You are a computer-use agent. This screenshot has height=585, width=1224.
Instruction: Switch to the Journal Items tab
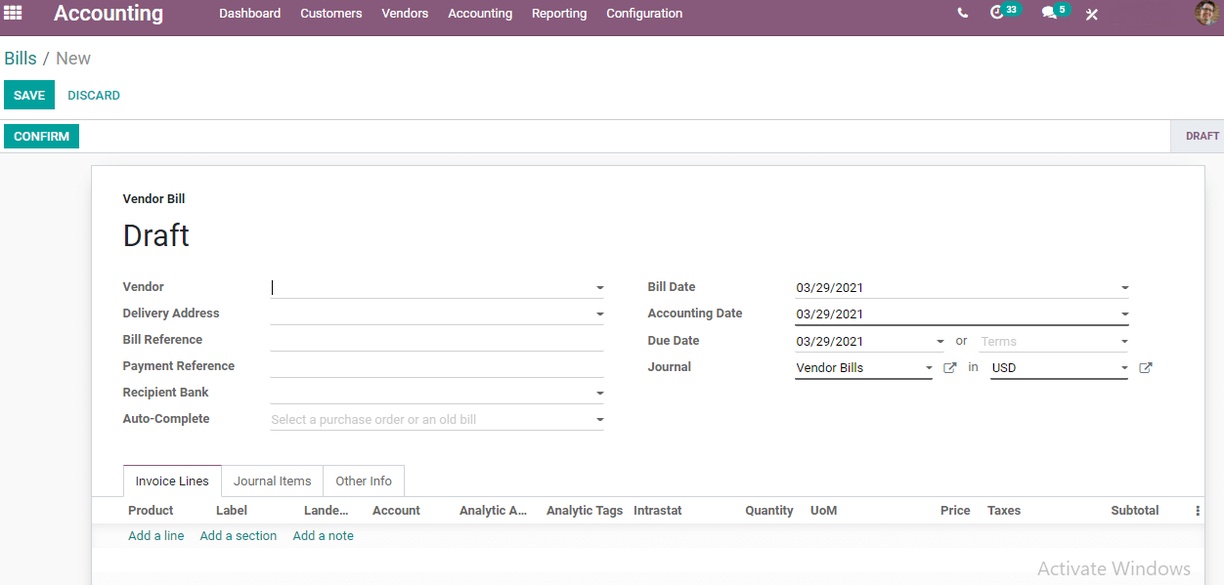[272, 481]
